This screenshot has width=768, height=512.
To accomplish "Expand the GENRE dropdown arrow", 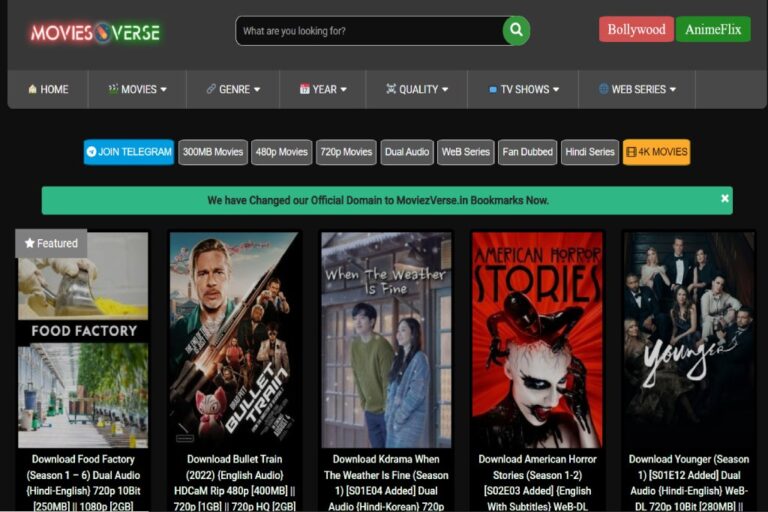I will click(257, 90).
